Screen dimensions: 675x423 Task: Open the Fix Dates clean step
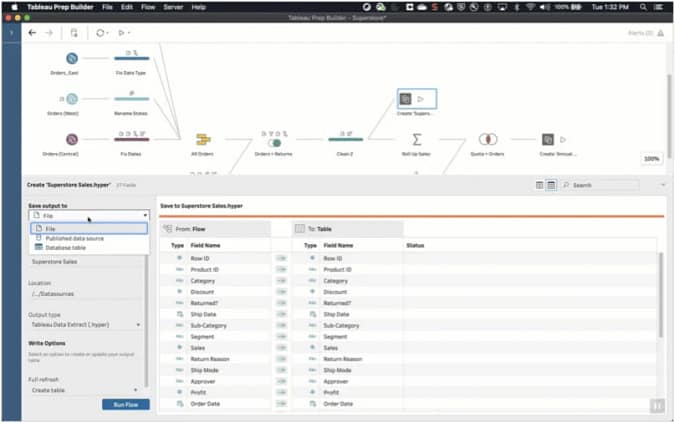click(x=131, y=139)
